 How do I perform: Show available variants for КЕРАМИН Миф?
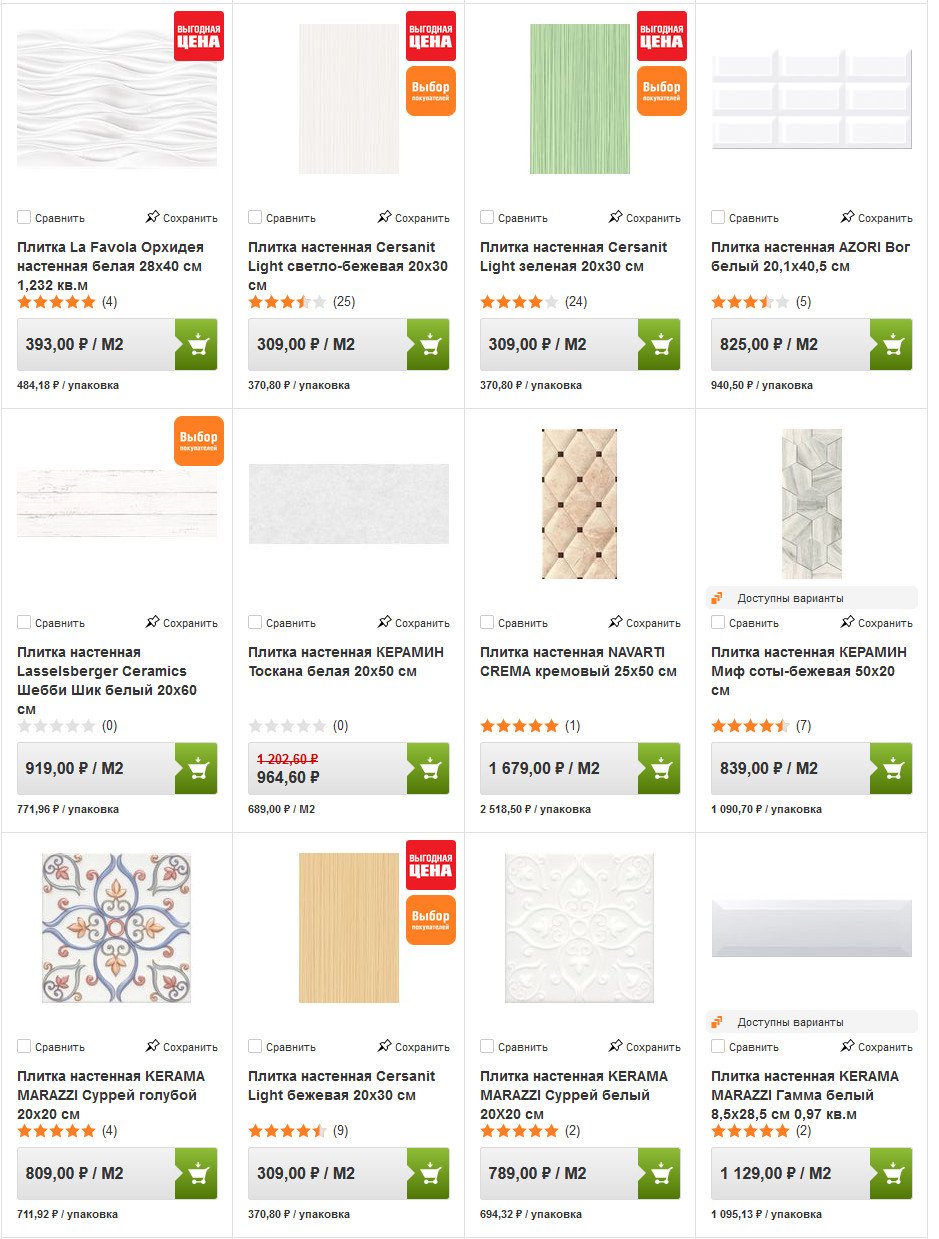pyautogui.click(x=790, y=599)
